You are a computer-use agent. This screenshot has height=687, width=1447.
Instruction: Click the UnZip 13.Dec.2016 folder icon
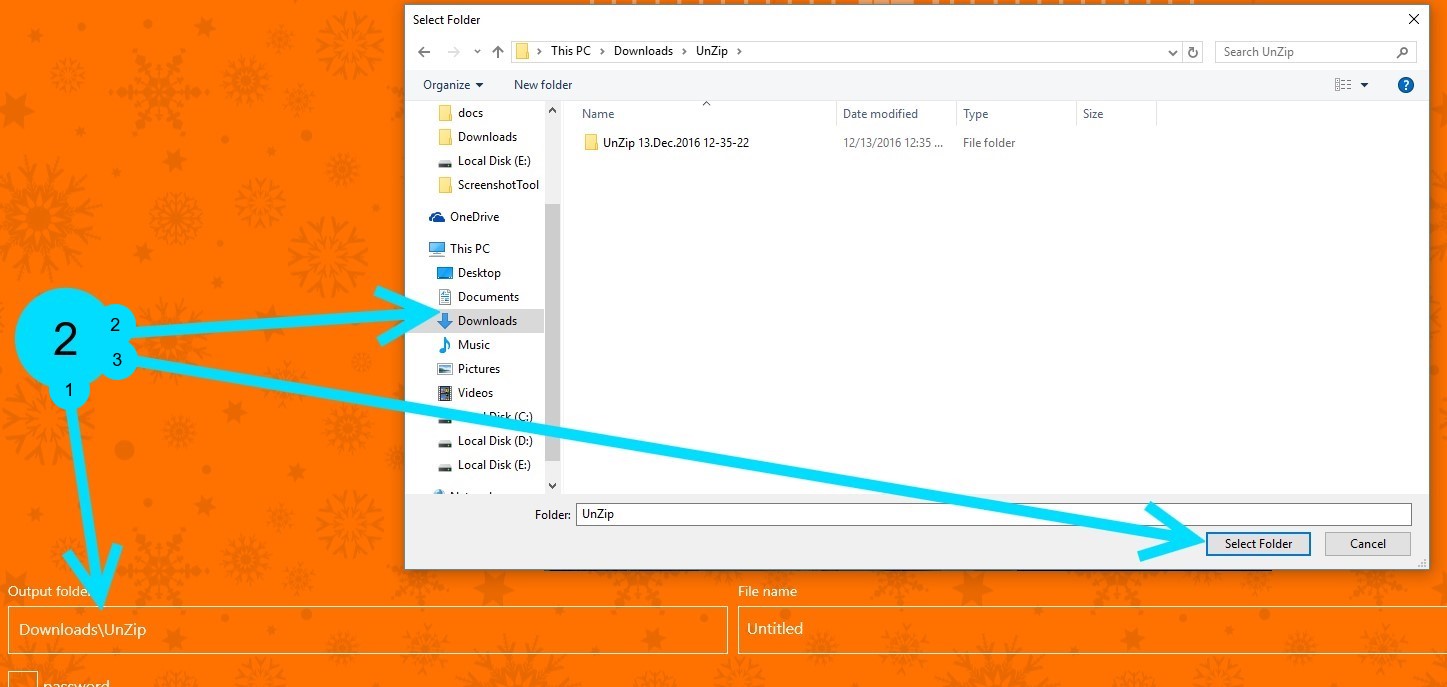point(591,143)
